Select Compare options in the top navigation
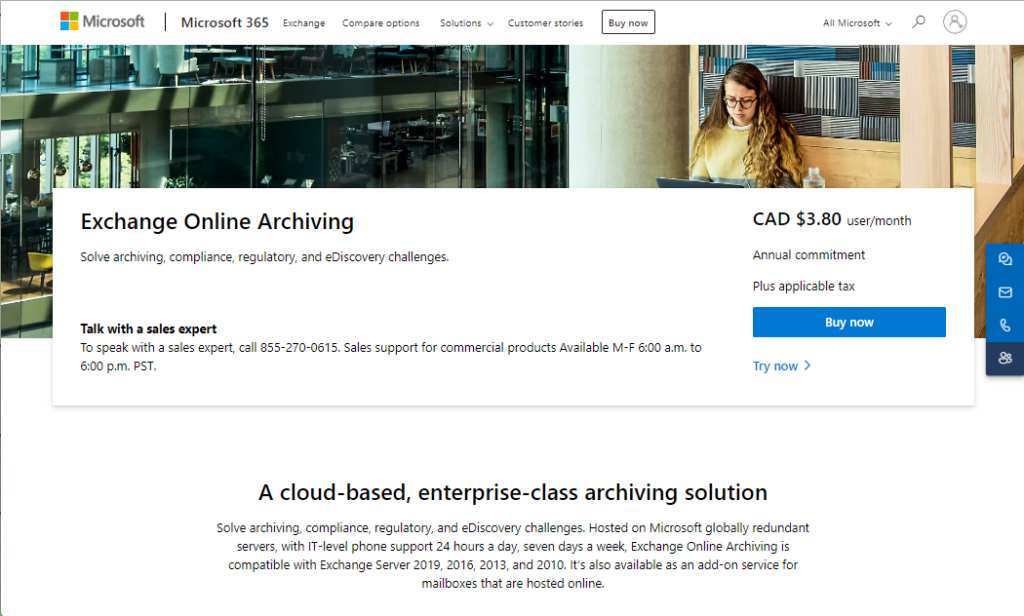 pyautogui.click(x=380, y=22)
